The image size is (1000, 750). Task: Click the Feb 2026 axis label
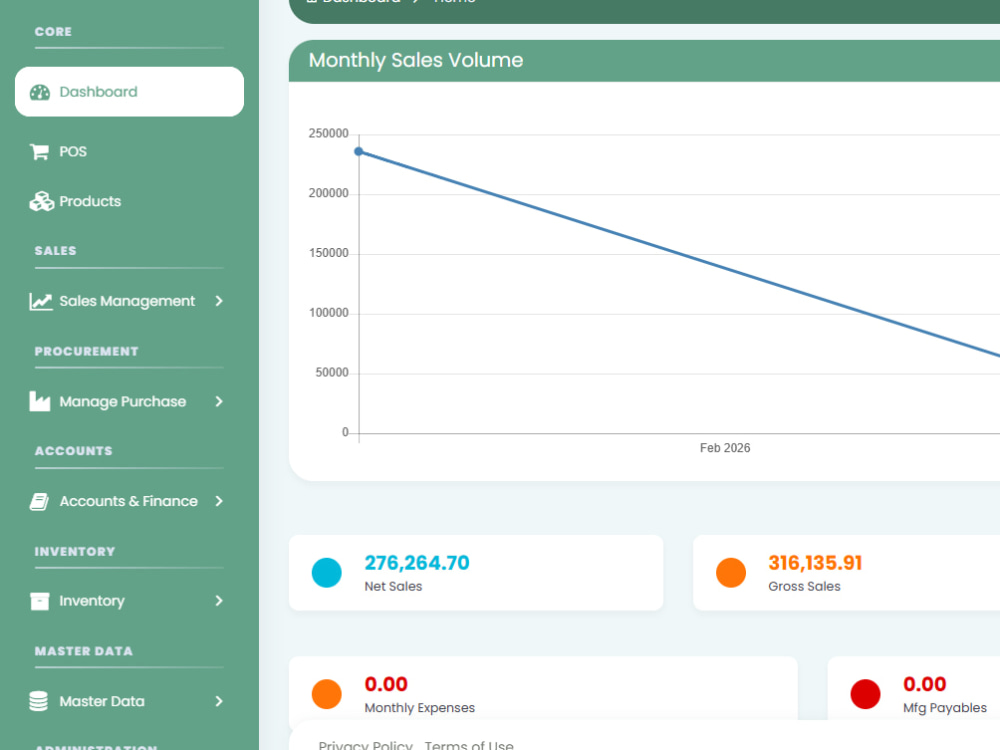tap(724, 448)
